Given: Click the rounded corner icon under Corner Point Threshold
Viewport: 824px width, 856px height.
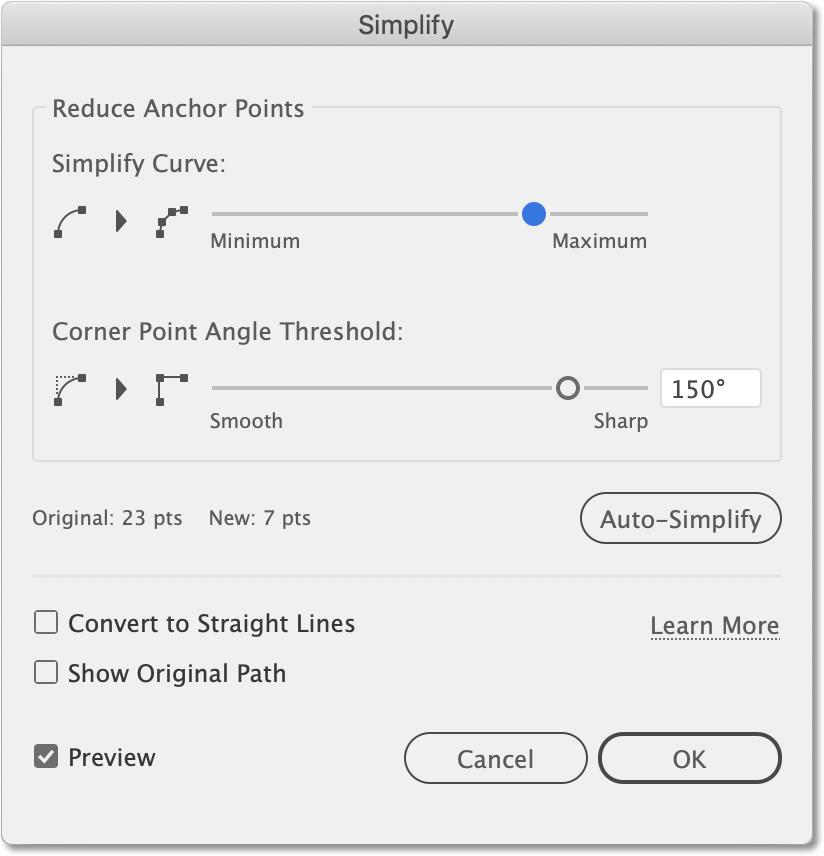Looking at the screenshot, I should click(x=70, y=390).
